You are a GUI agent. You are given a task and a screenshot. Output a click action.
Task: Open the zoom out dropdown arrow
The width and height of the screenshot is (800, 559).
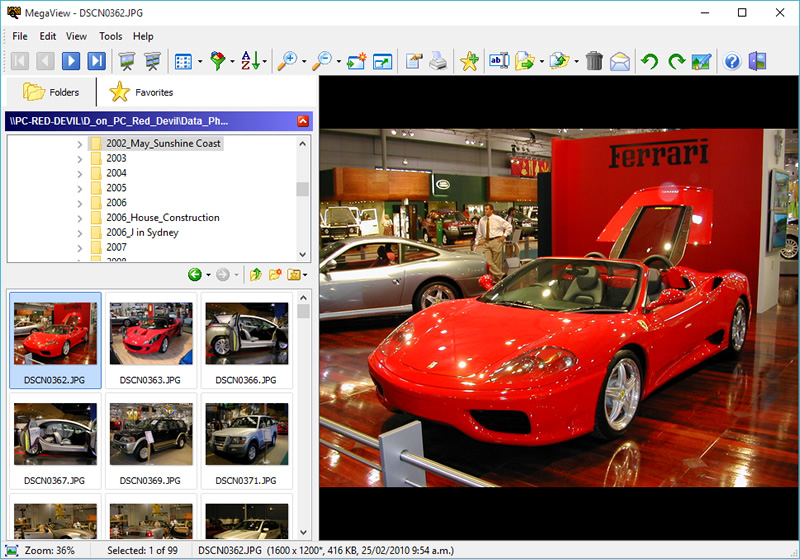click(339, 62)
